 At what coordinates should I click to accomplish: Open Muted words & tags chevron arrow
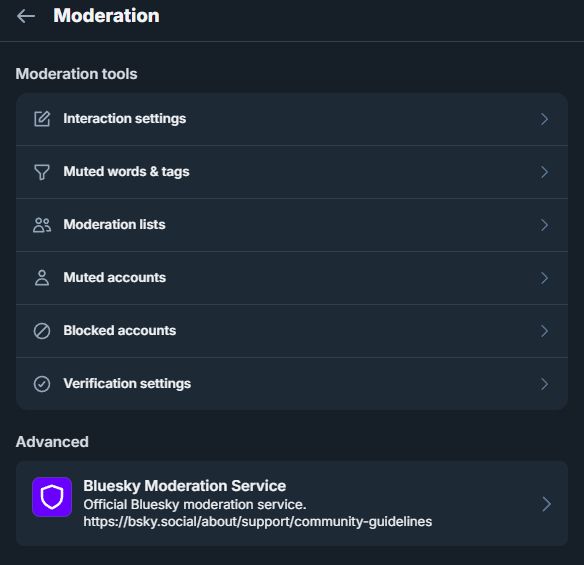[x=545, y=172]
